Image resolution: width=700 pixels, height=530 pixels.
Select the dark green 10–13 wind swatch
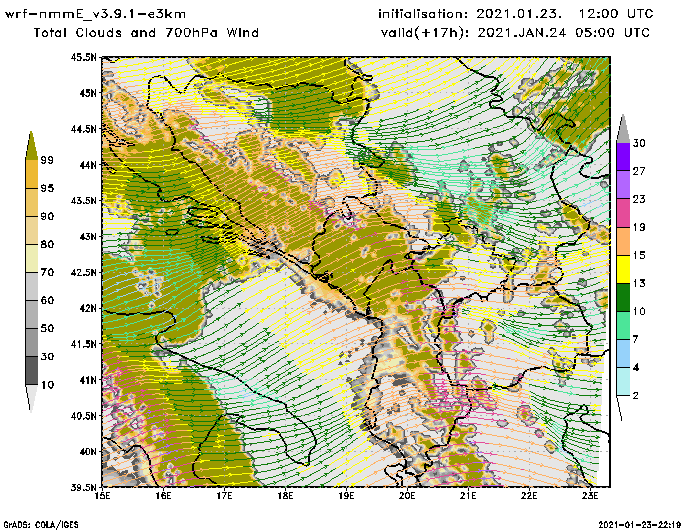click(621, 298)
